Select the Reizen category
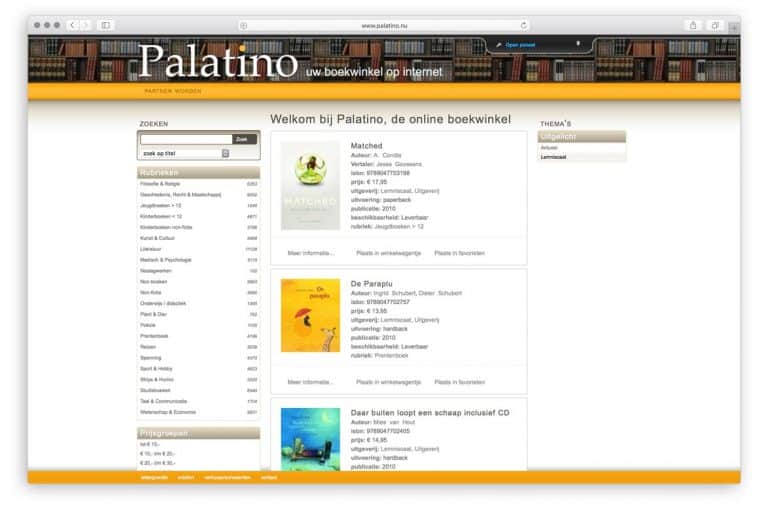 tap(148, 347)
